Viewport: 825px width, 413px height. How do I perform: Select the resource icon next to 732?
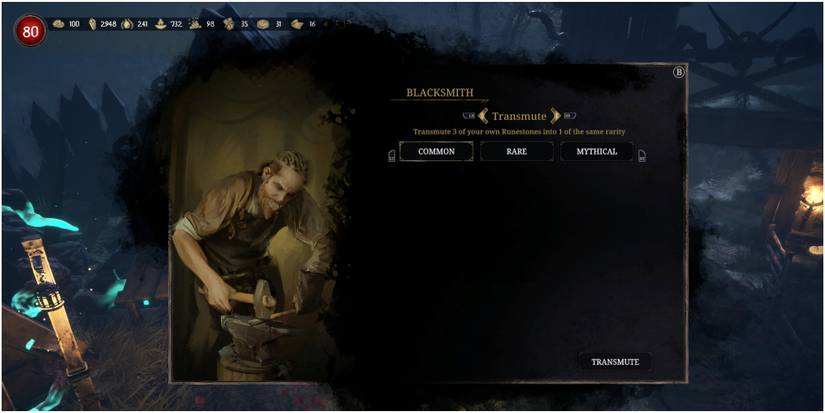point(161,24)
